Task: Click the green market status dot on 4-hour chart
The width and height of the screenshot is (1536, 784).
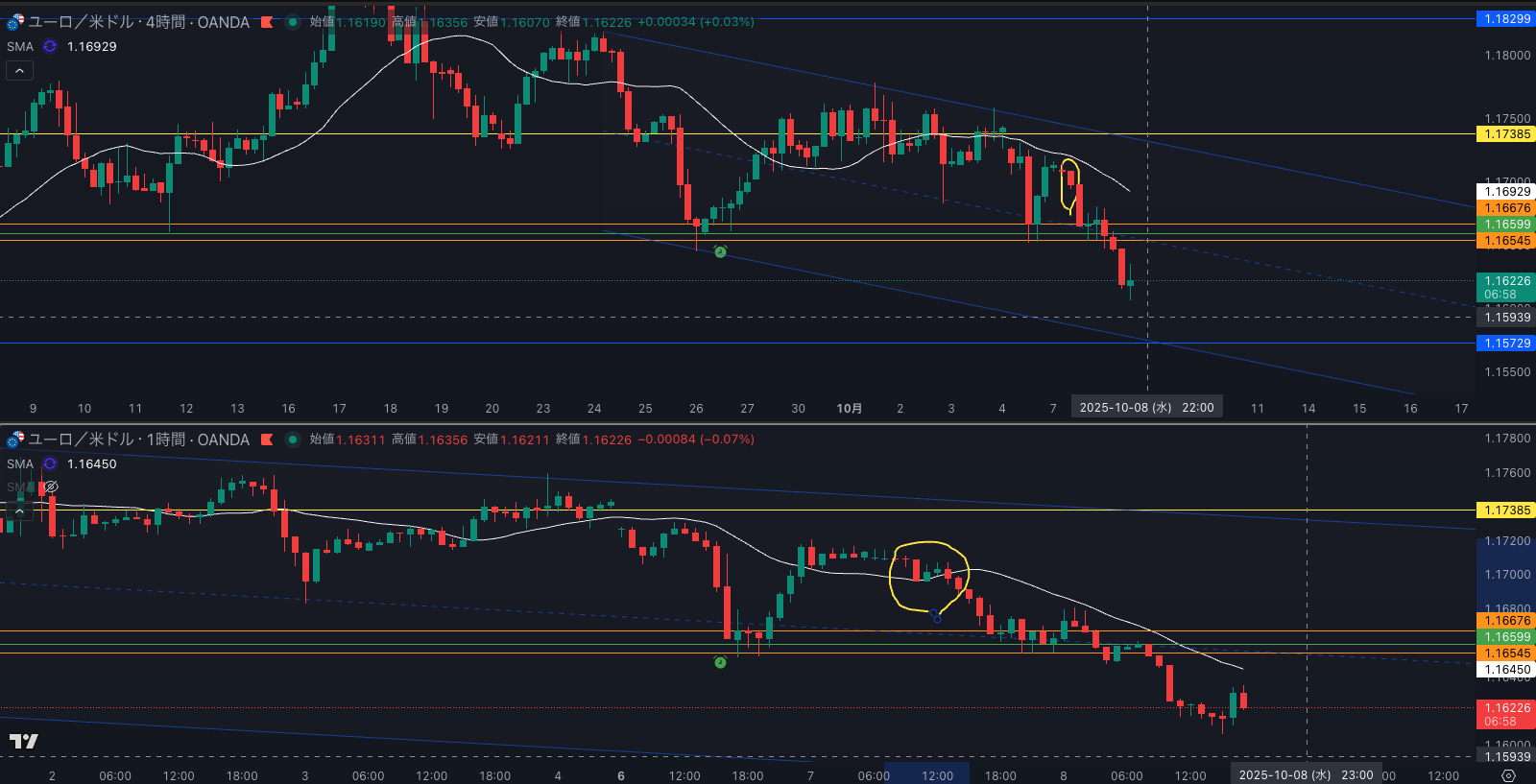Action: [293, 22]
